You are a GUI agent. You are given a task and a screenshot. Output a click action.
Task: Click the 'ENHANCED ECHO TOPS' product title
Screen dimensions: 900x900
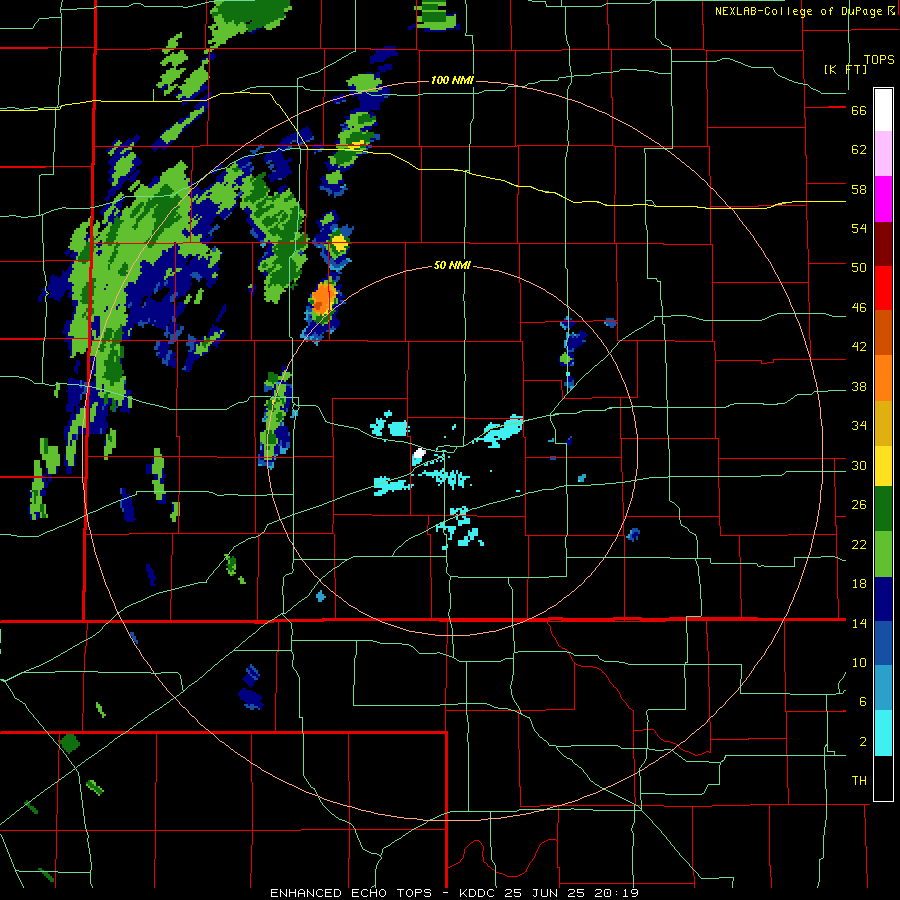coord(351,893)
